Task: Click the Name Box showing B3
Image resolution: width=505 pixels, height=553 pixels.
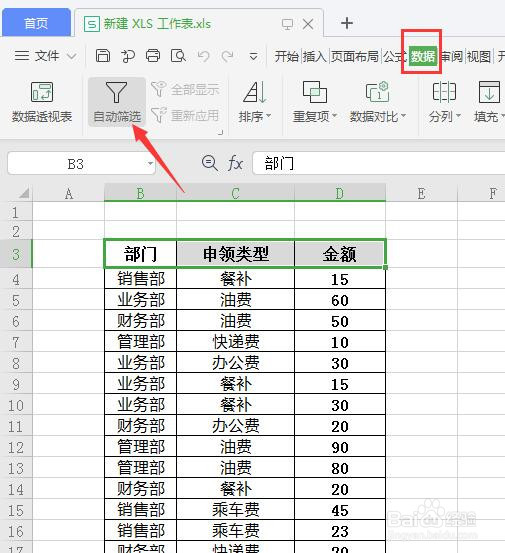Action: 81,163
